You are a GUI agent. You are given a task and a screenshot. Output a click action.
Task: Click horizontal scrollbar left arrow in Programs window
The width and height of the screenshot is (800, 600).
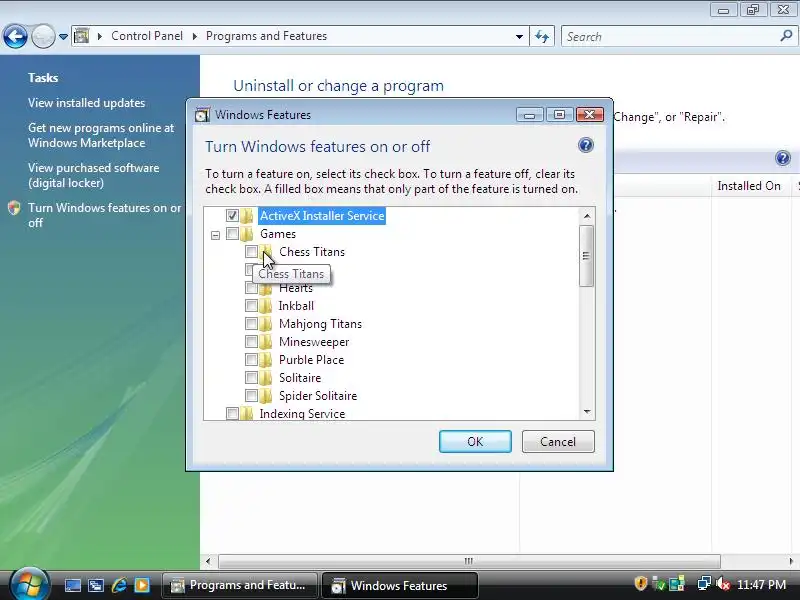(208, 561)
